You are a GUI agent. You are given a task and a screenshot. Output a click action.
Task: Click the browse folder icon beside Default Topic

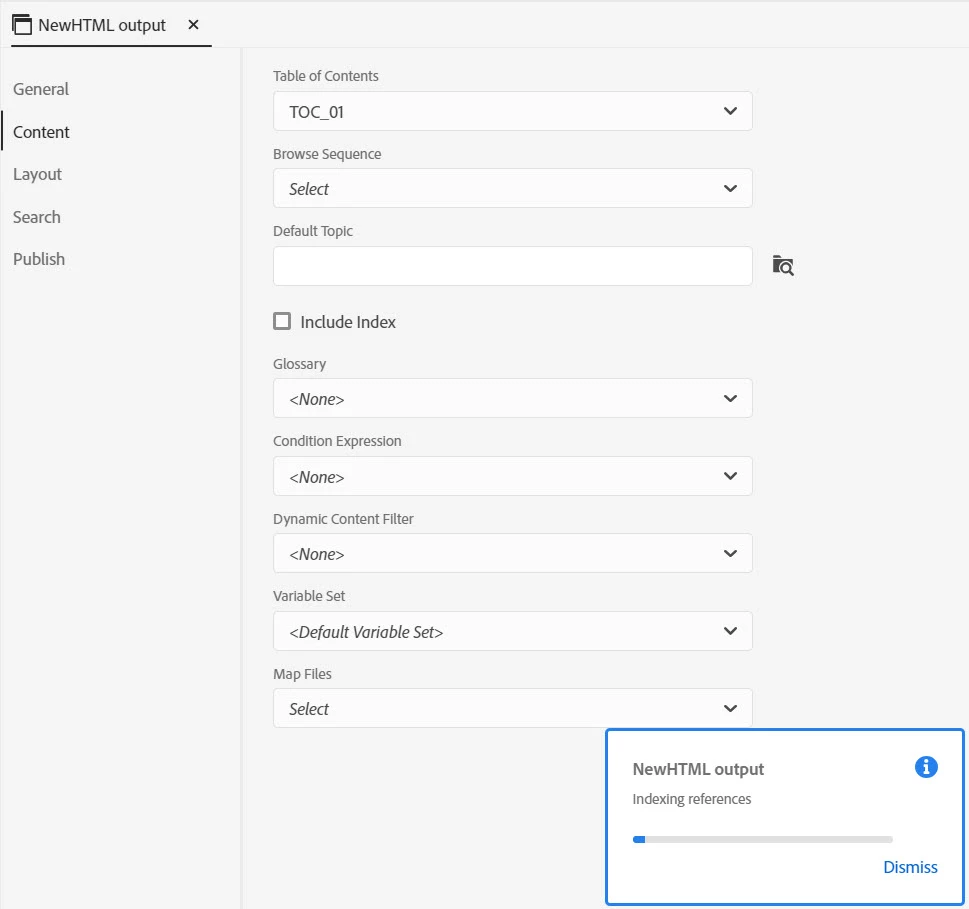783,266
